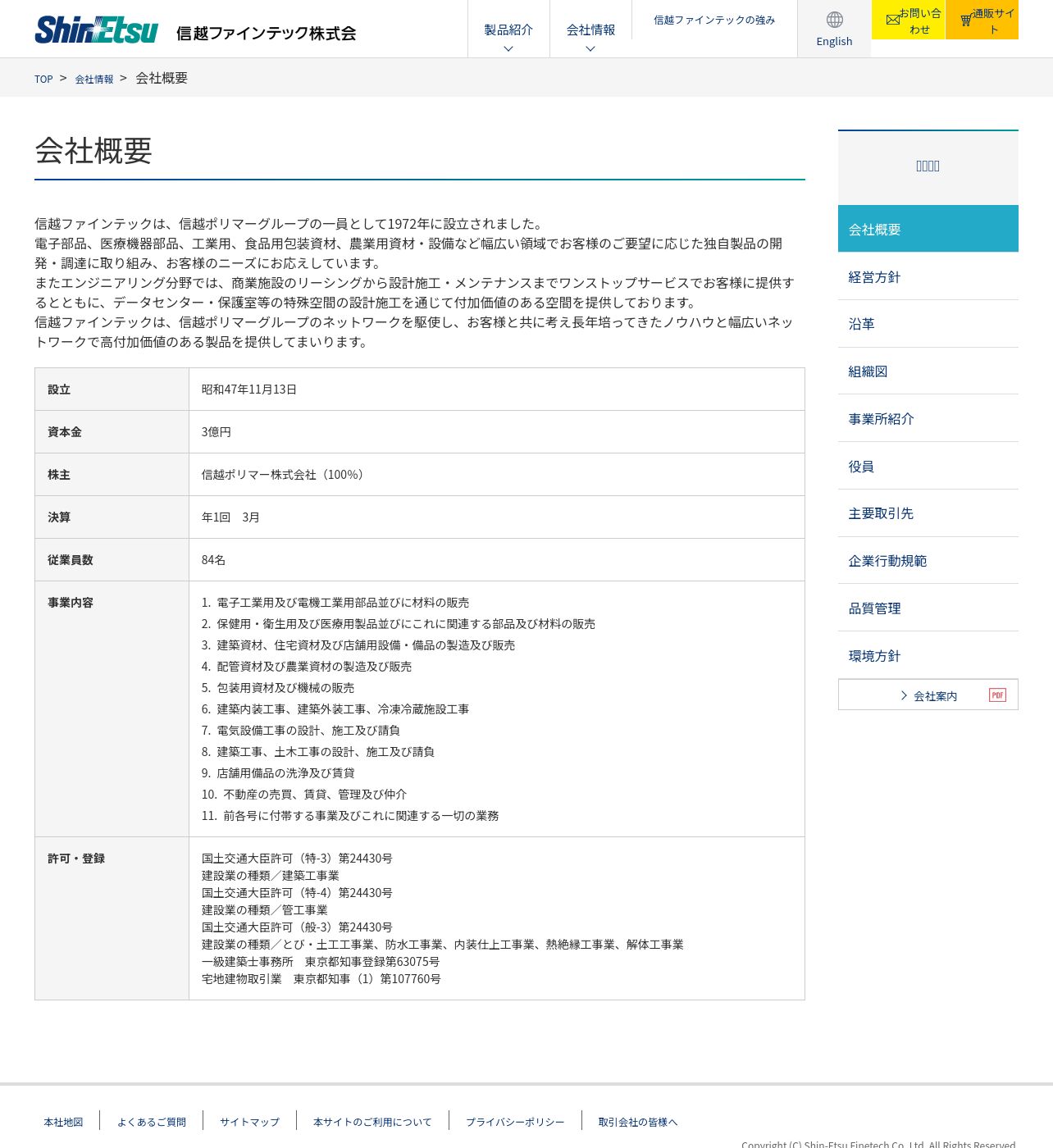This screenshot has height=1148, width=1053.
Task: Open 経営方針 from the sidebar menu
Action: click(x=928, y=276)
